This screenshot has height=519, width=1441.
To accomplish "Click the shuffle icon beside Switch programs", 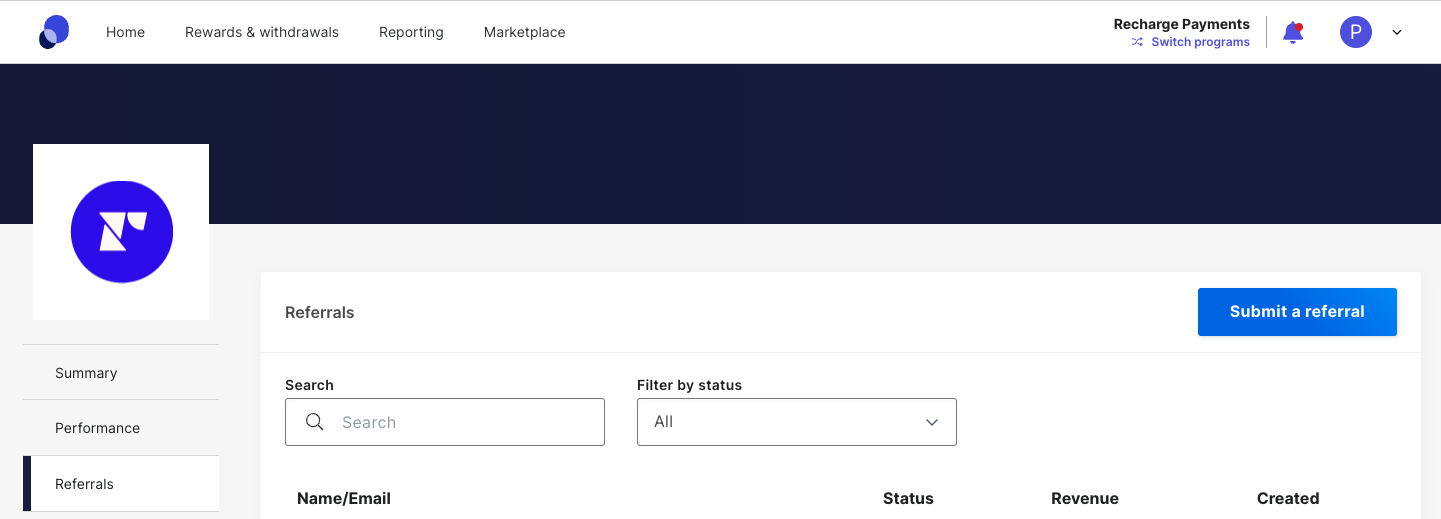I will coord(1137,42).
